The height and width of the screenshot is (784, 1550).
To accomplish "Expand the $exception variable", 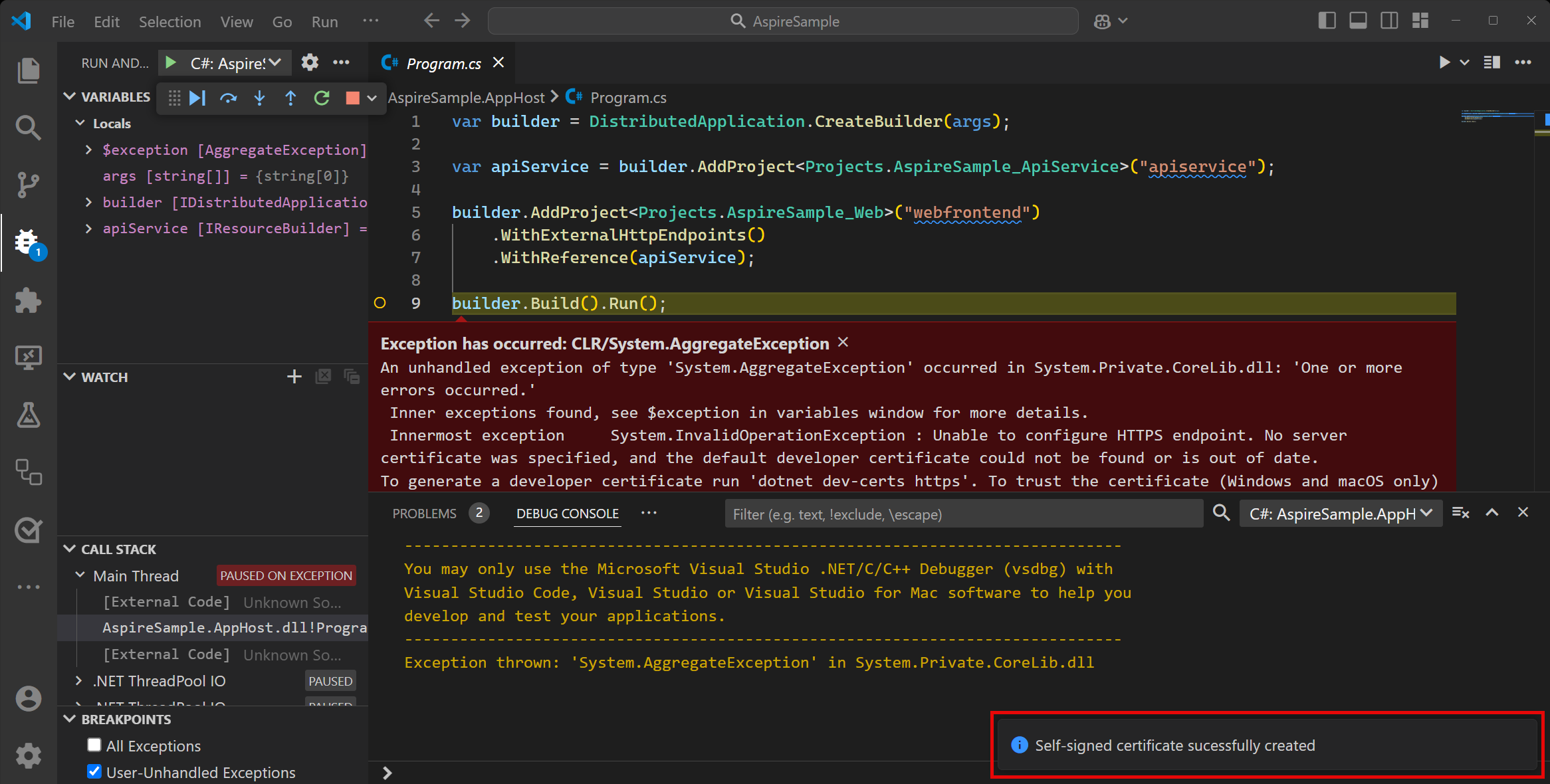I will click(x=89, y=150).
